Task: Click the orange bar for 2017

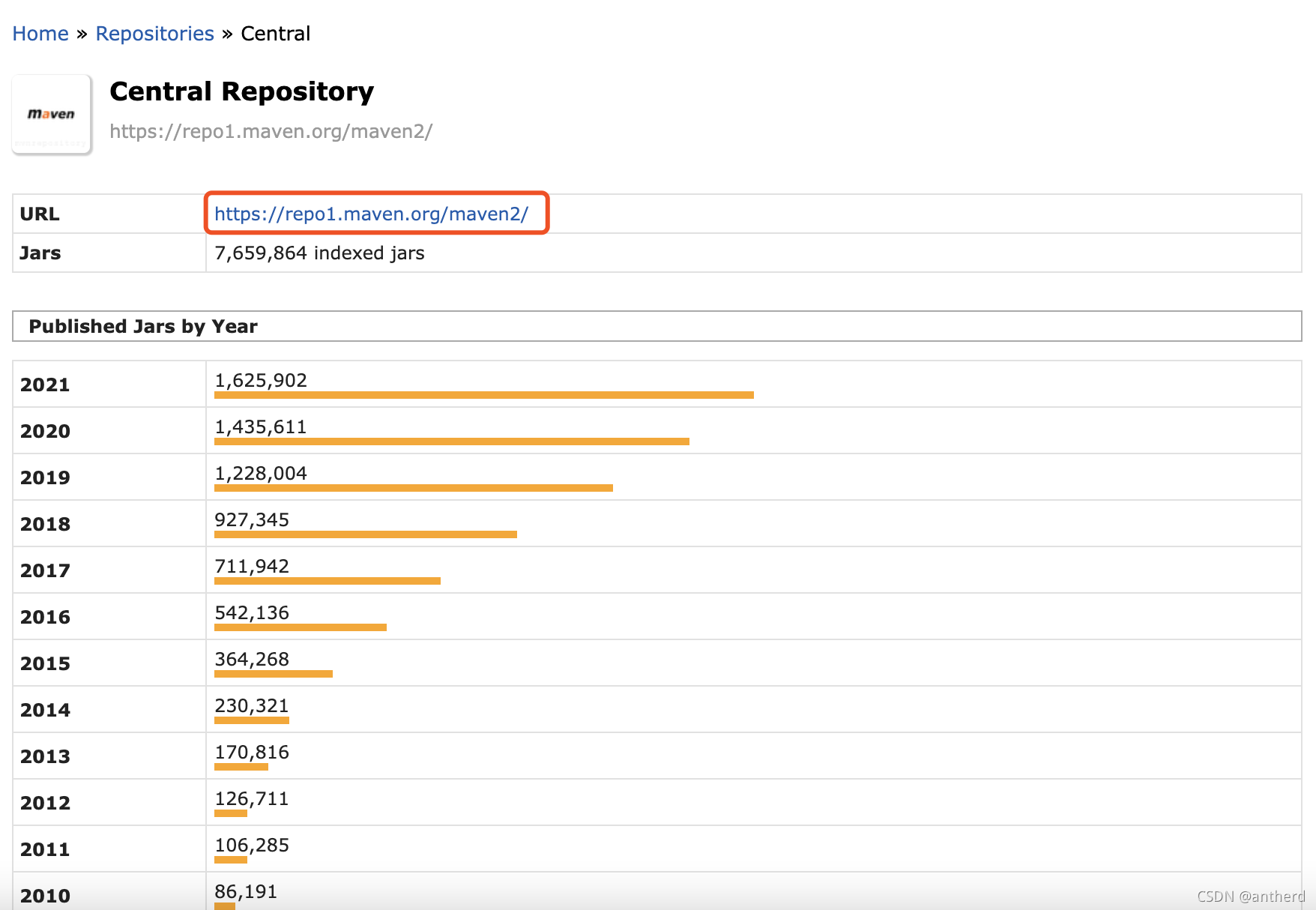Action: pyautogui.click(x=328, y=581)
